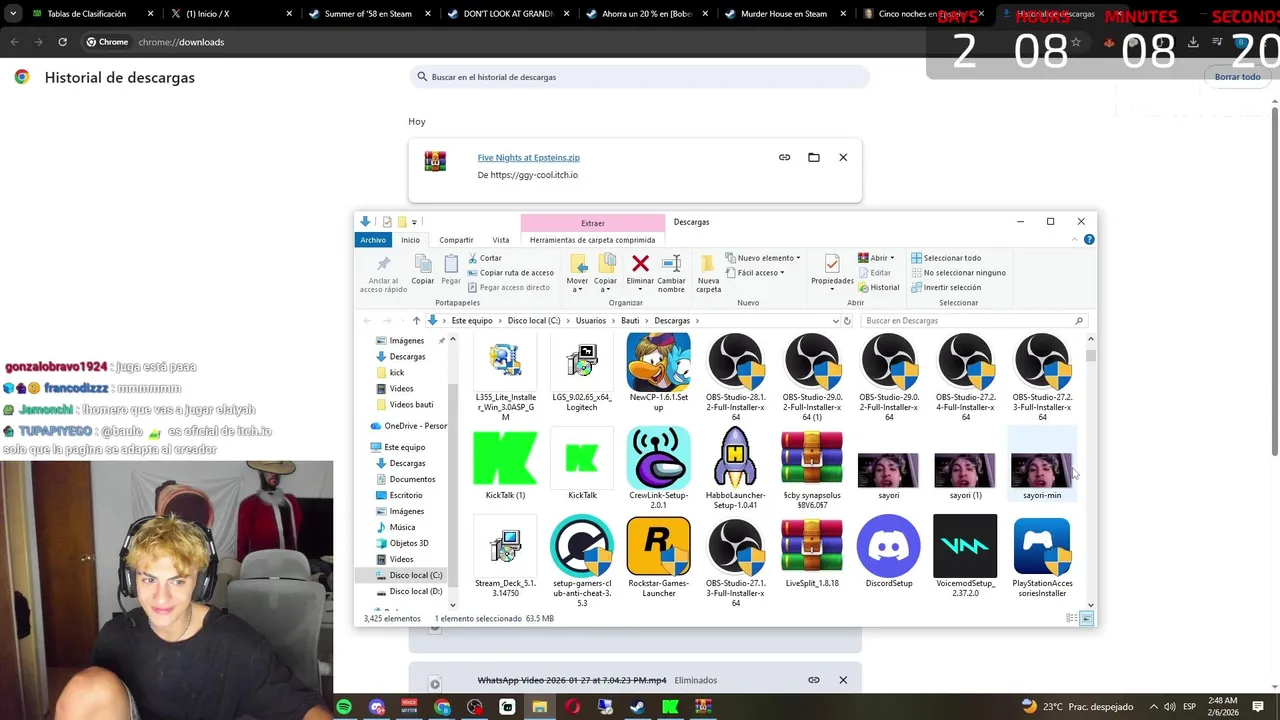Copy download link of Five Nights at Epsteins.zip
Screen dimensions: 1280x720
[784, 157]
